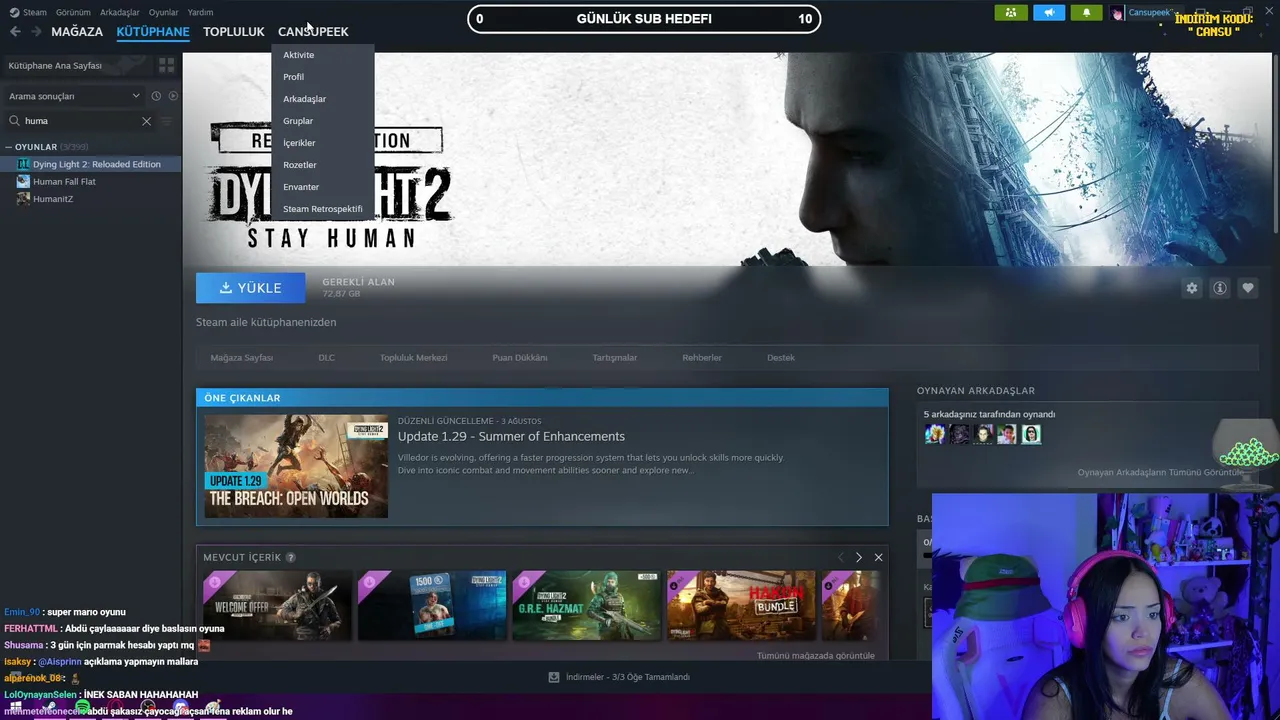Click the HumanitZ game icon

coord(24,199)
